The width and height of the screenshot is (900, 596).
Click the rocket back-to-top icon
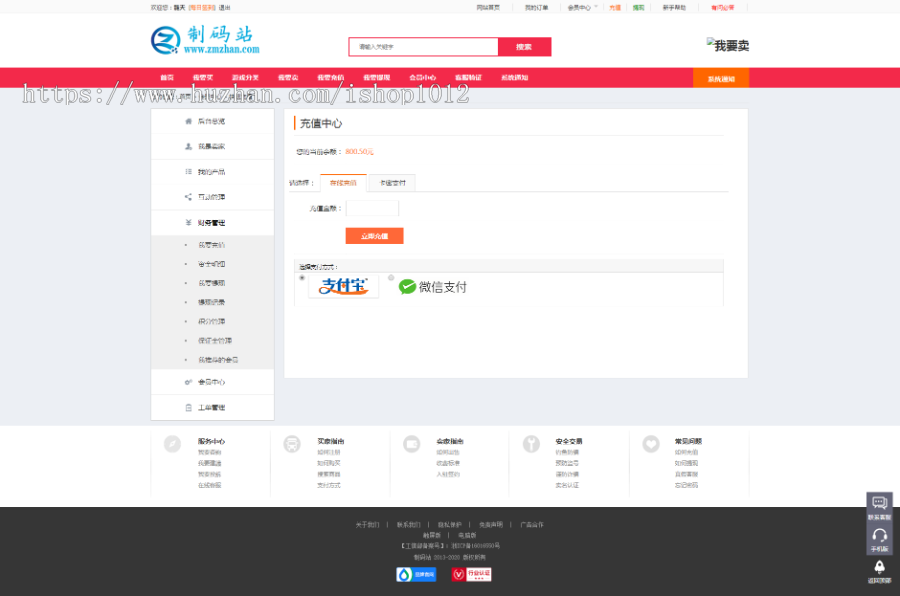(879, 568)
